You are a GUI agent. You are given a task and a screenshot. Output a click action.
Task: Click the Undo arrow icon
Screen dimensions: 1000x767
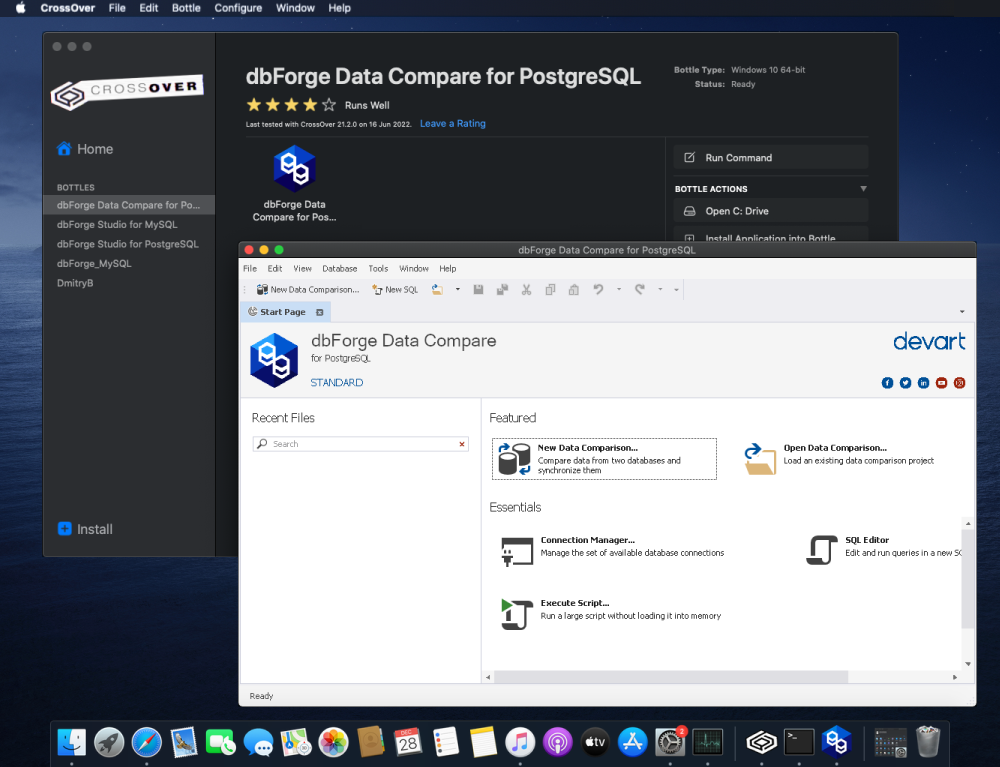598,289
